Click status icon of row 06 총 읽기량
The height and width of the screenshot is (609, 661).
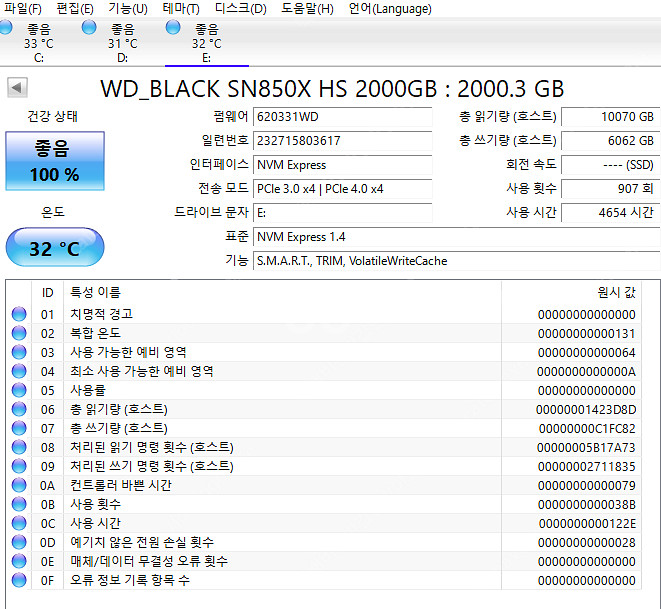pyautogui.click(x=19, y=409)
